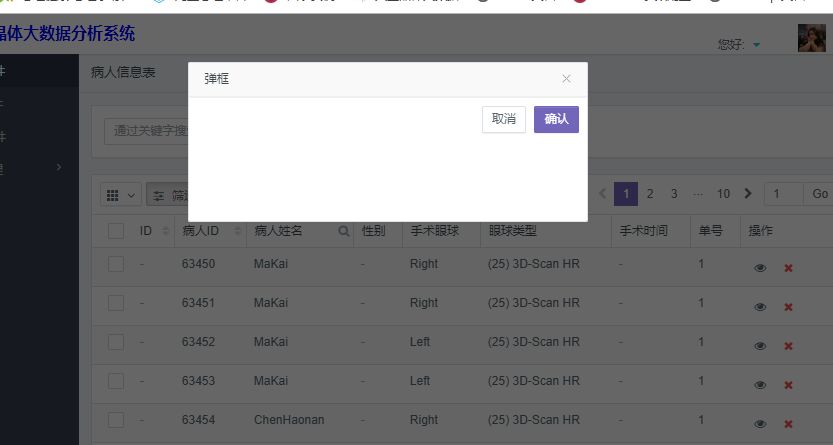
Task: Delete patient row 63452 with red X
Action: 788,346
